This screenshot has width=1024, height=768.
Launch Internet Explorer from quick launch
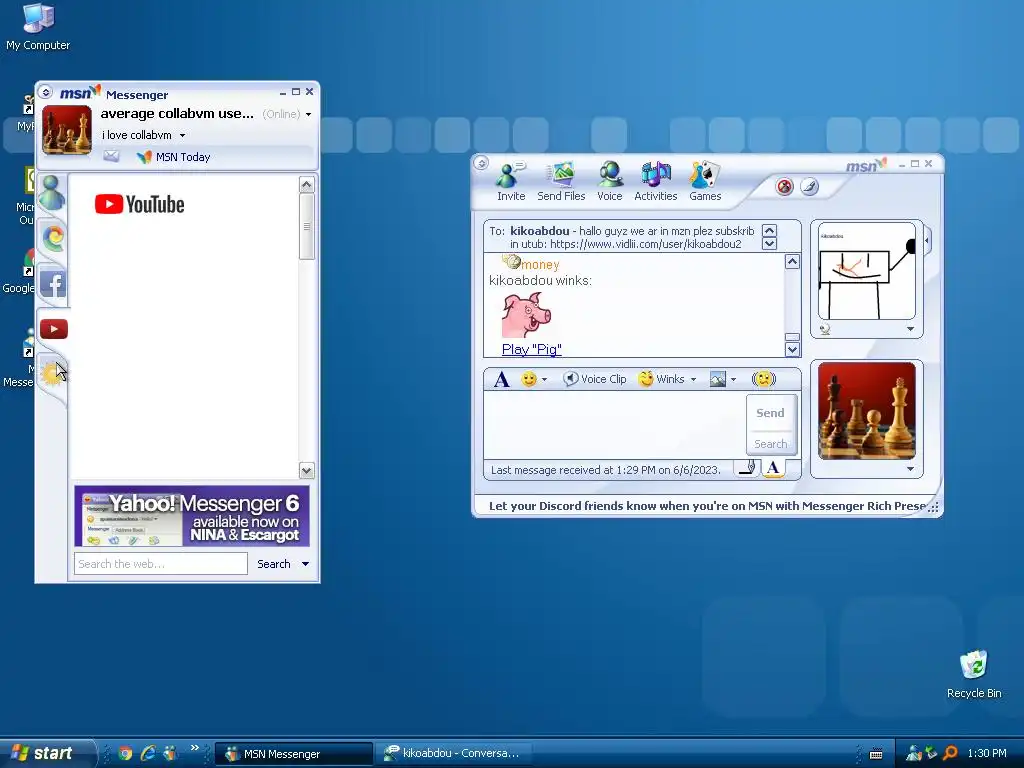pyautogui.click(x=148, y=753)
